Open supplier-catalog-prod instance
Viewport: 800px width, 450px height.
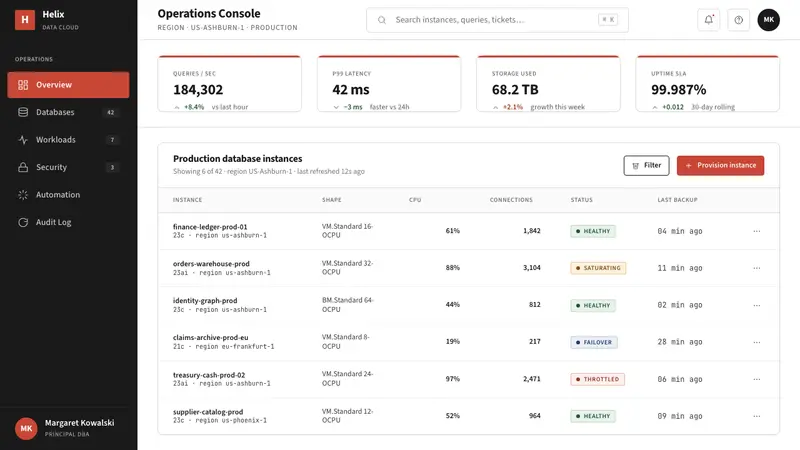click(208, 412)
